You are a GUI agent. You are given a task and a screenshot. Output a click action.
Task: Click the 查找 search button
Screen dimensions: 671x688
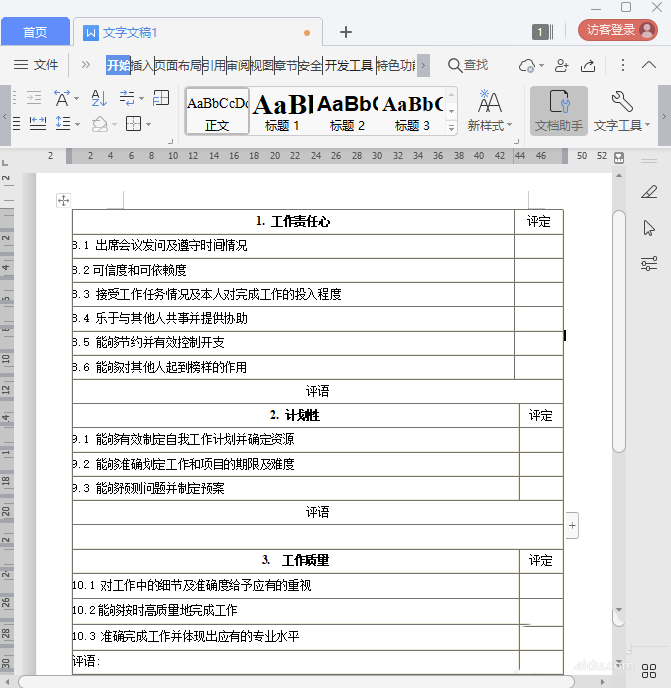(x=468, y=65)
